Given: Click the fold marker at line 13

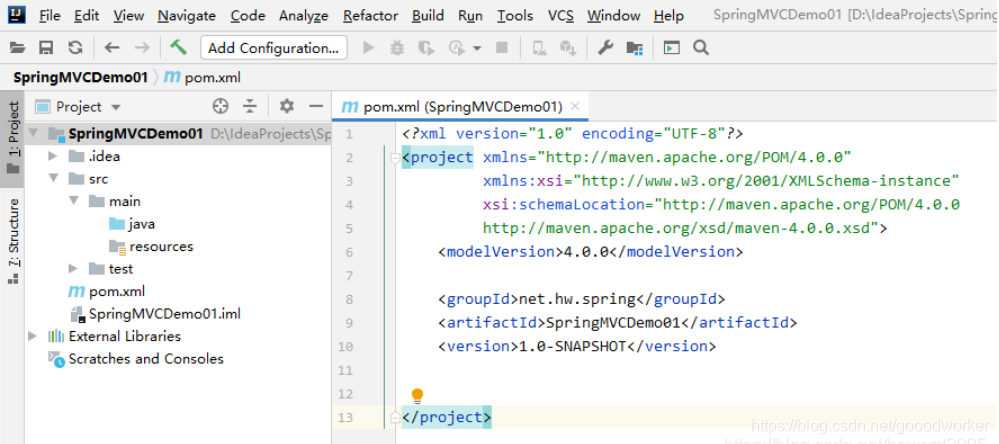Looking at the screenshot, I should [x=395, y=418].
